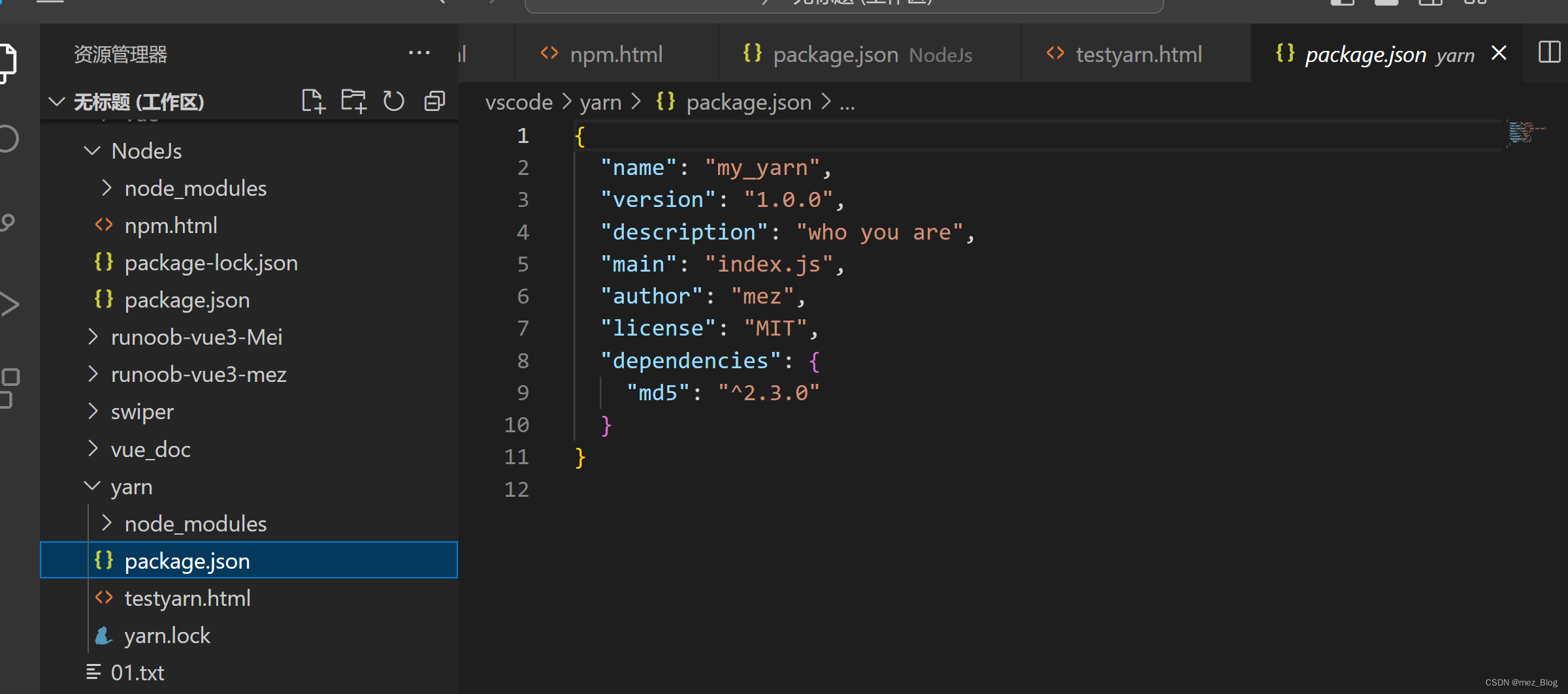Click vscode in the breadcrumb path
The width and height of the screenshot is (1568, 694).
pyautogui.click(x=519, y=102)
